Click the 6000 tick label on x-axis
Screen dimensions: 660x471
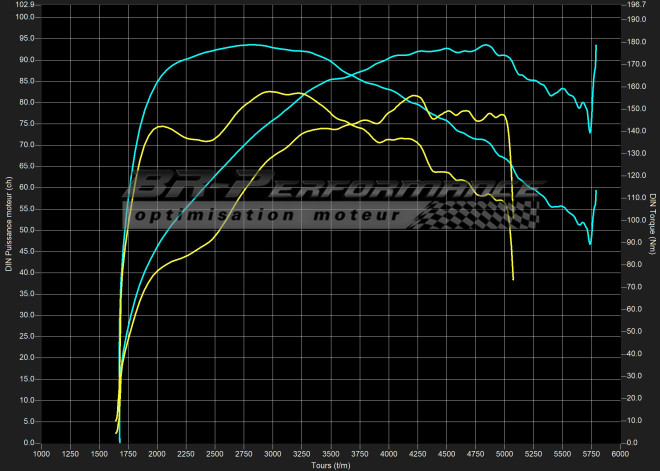click(x=620, y=454)
